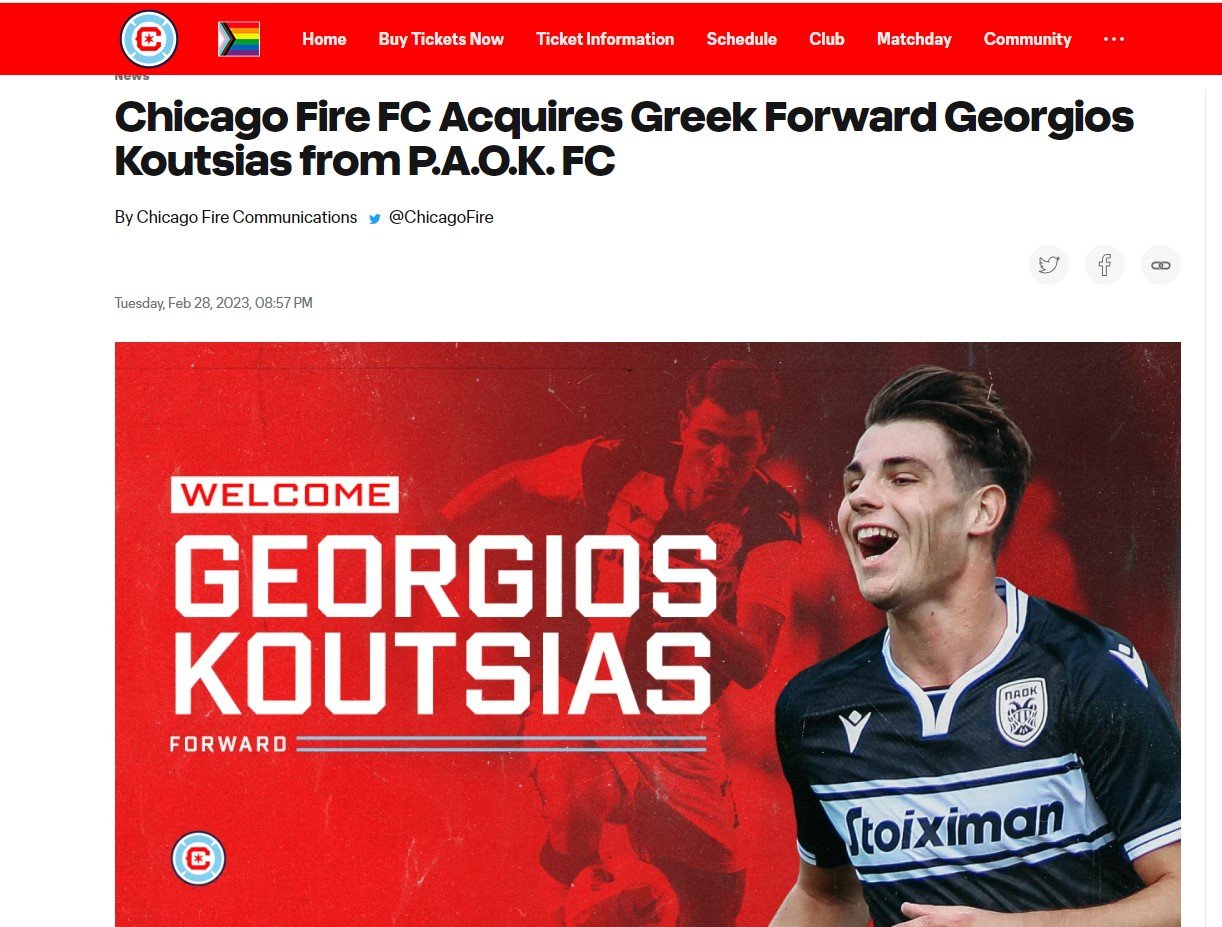1222x927 pixels.
Task: Go to the Home menu item
Action: tap(324, 39)
